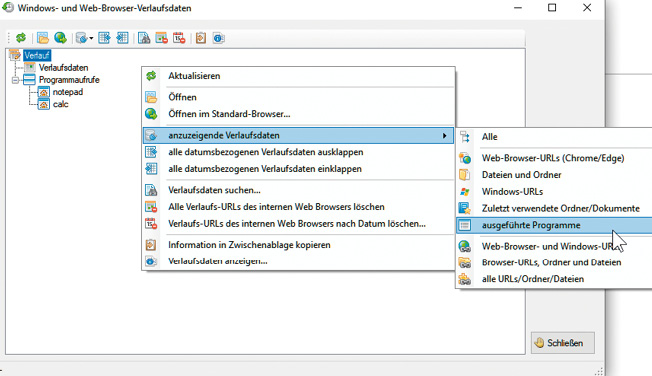Click the globe open-in-browser toolbar icon
This screenshot has width=652, height=376.
(60, 38)
